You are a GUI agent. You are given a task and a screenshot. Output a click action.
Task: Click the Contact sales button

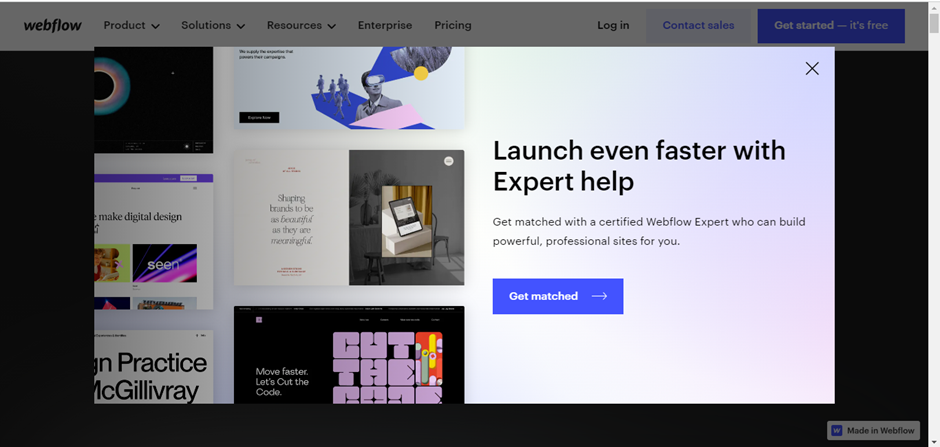[x=698, y=26]
